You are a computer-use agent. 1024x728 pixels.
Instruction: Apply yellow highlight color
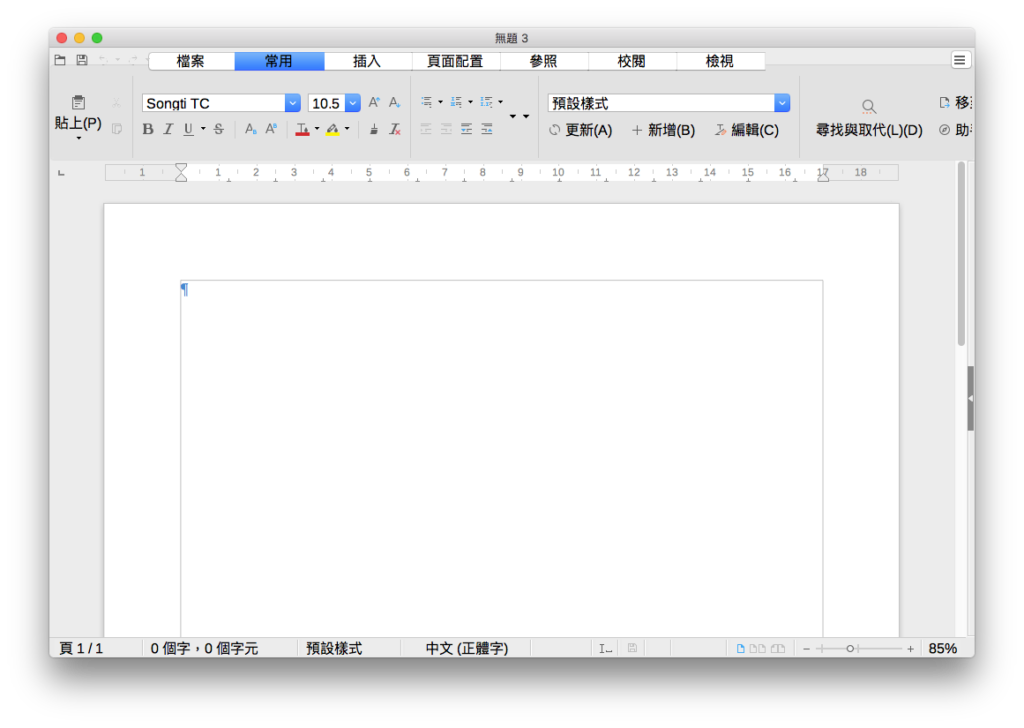click(x=332, y=129)
